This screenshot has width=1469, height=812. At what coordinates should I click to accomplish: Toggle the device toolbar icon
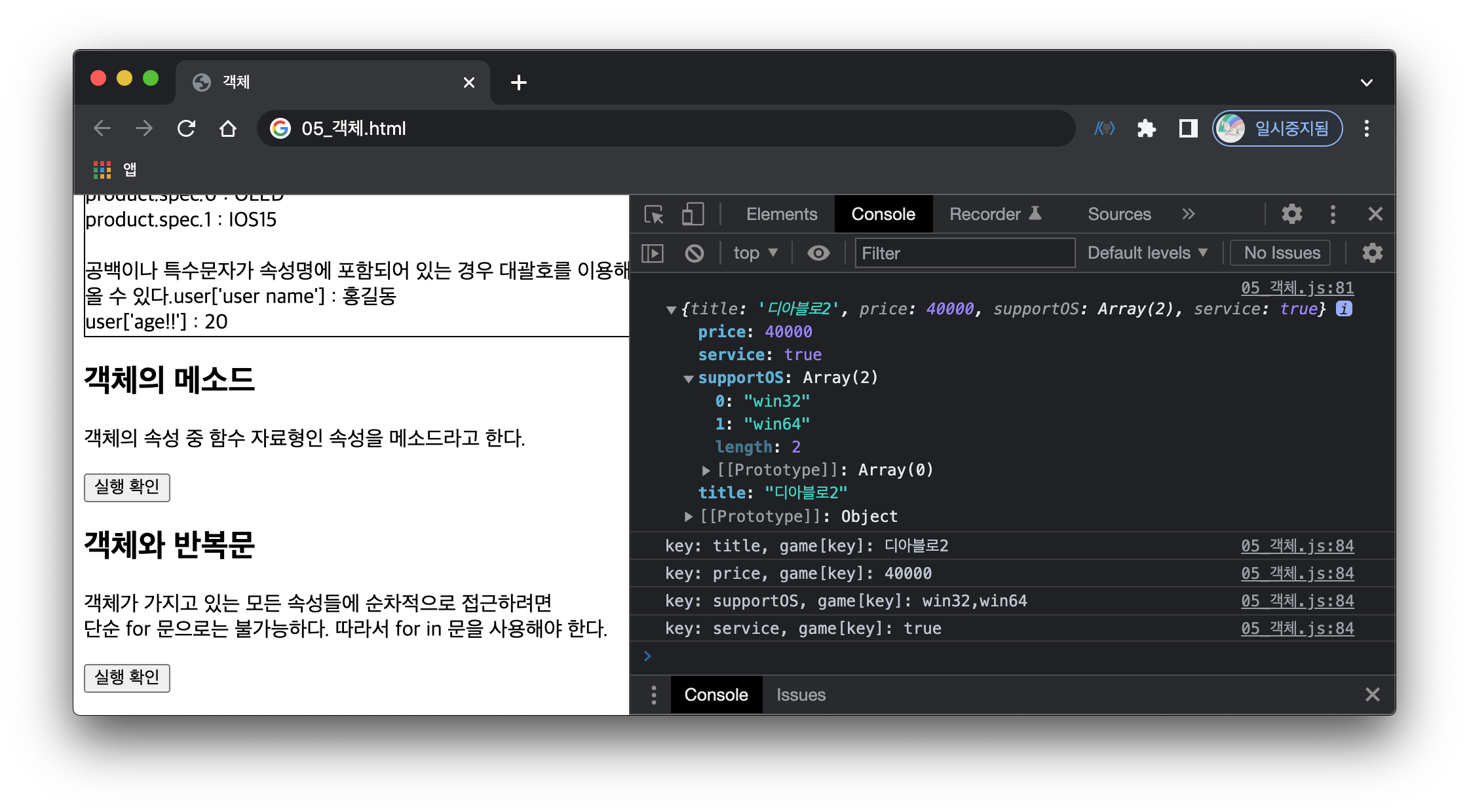[693, 214]
